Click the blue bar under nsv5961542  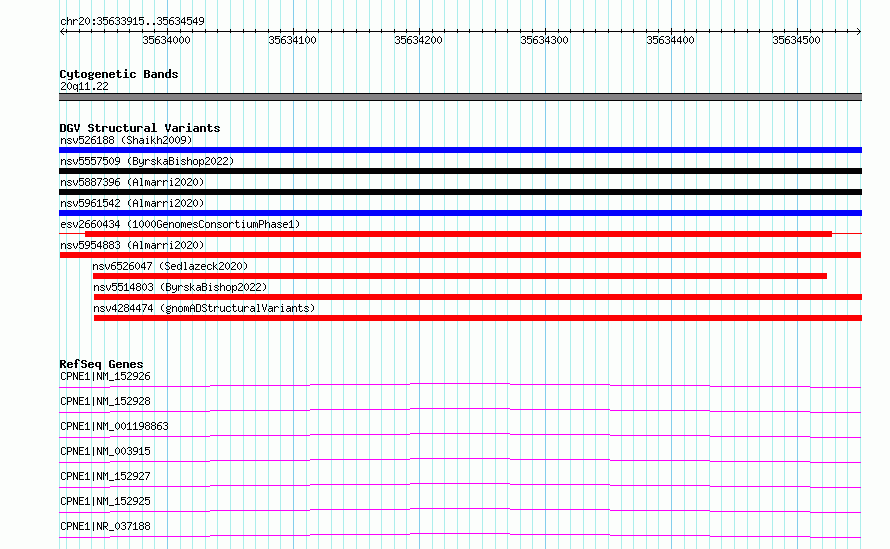tap(460, 213)
